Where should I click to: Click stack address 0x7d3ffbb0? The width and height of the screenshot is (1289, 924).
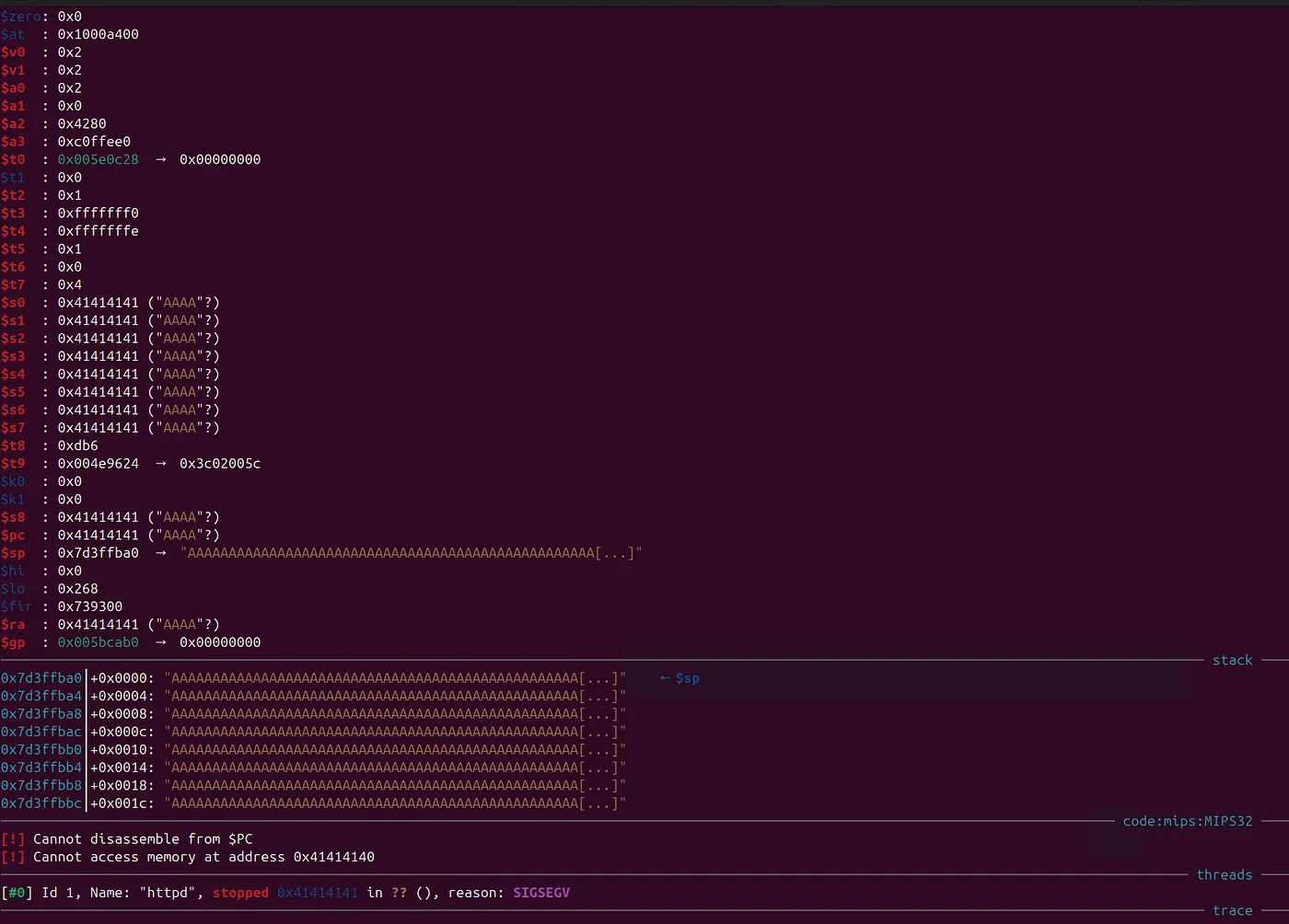(x=41, y=750)
